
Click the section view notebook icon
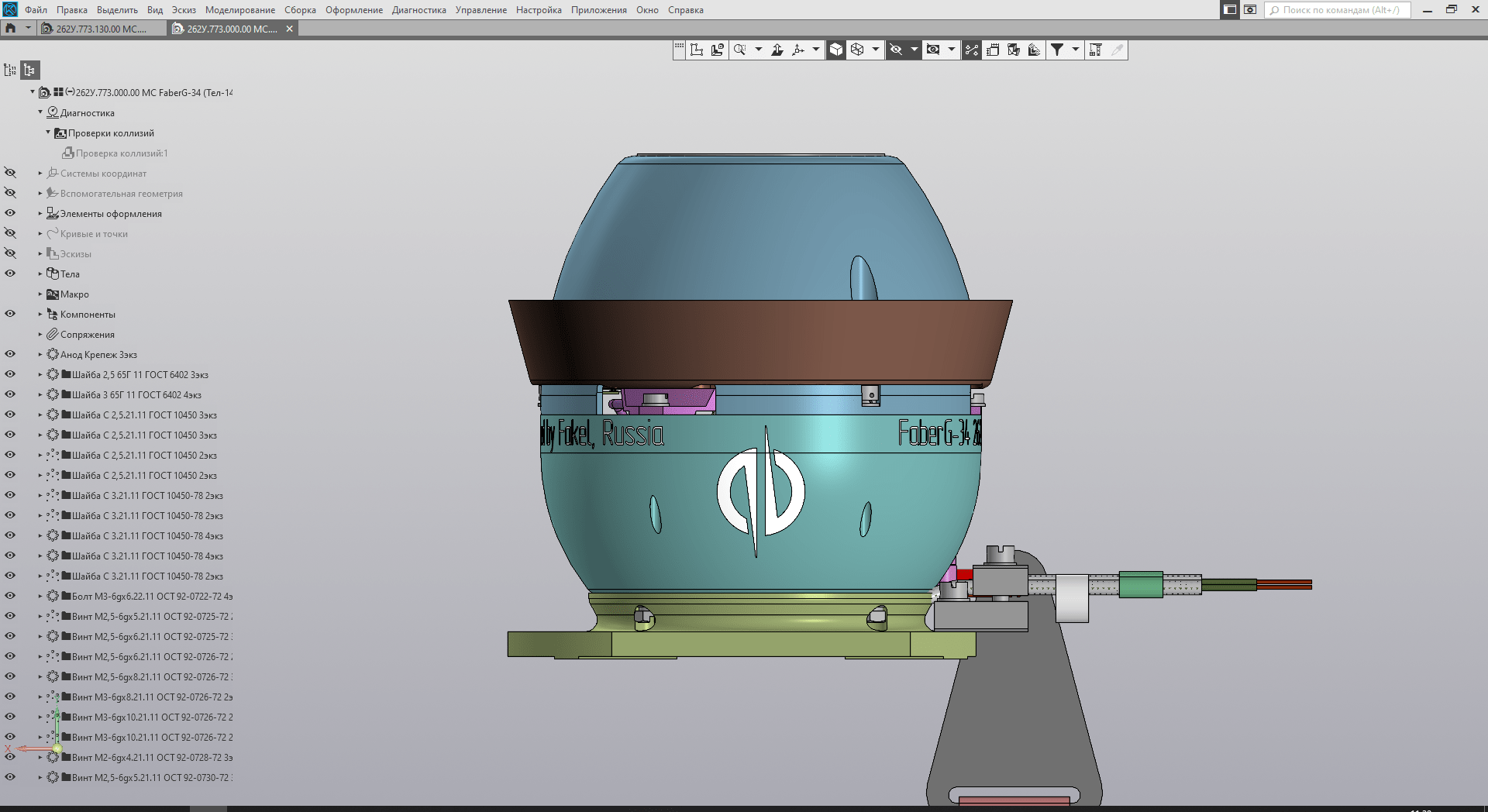993,50
